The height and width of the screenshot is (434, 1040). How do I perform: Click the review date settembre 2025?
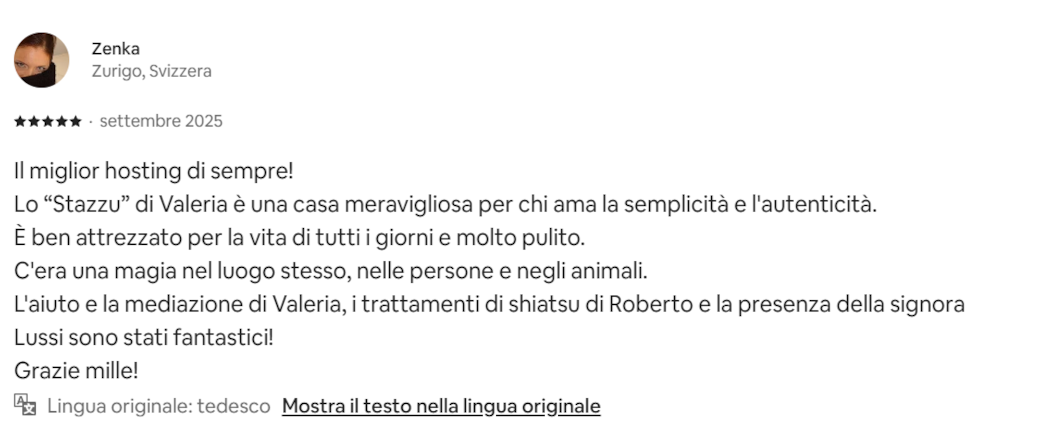click(161, 121)
